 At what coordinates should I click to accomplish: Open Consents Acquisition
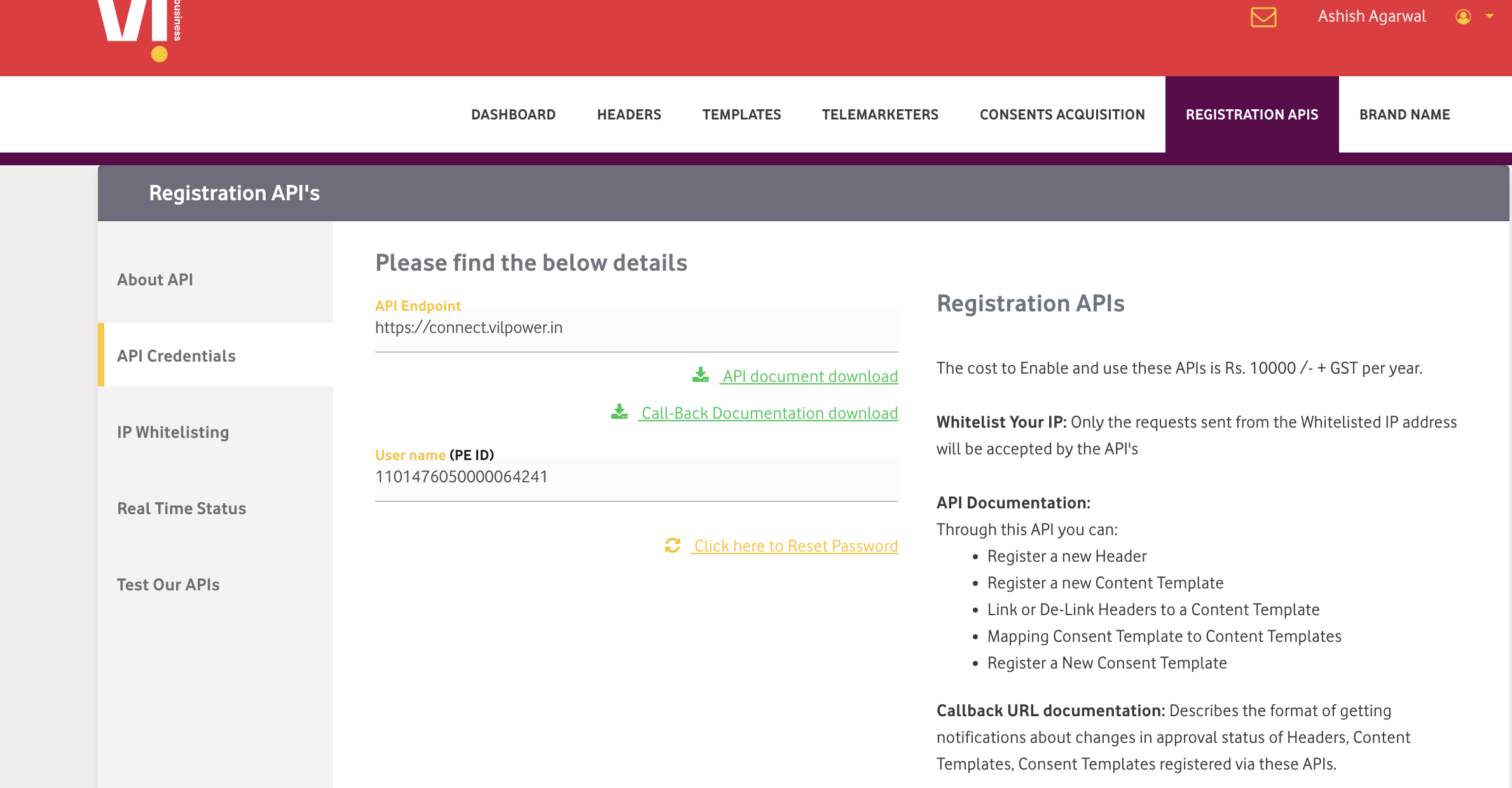(1062, 114)
